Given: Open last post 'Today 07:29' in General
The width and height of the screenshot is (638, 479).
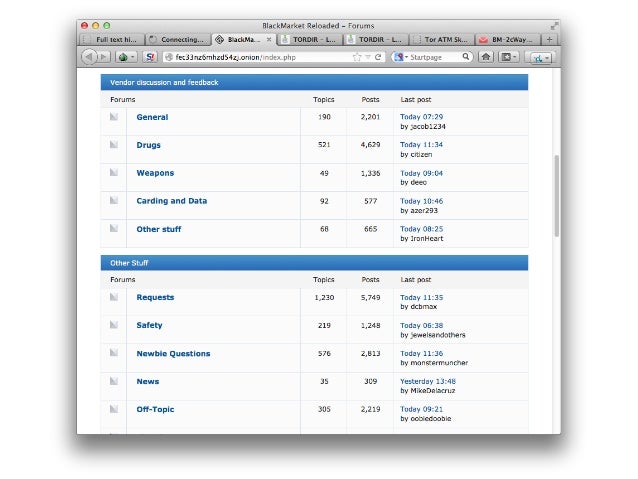Looking at the screenshot, I should click(x=421, y=117).
